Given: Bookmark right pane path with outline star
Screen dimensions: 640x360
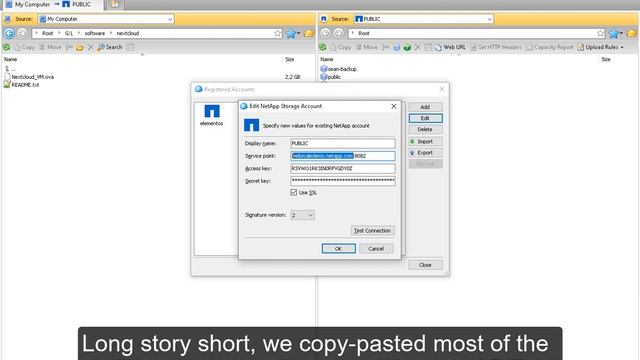Looking at the screenshot, I should (600, 33).
